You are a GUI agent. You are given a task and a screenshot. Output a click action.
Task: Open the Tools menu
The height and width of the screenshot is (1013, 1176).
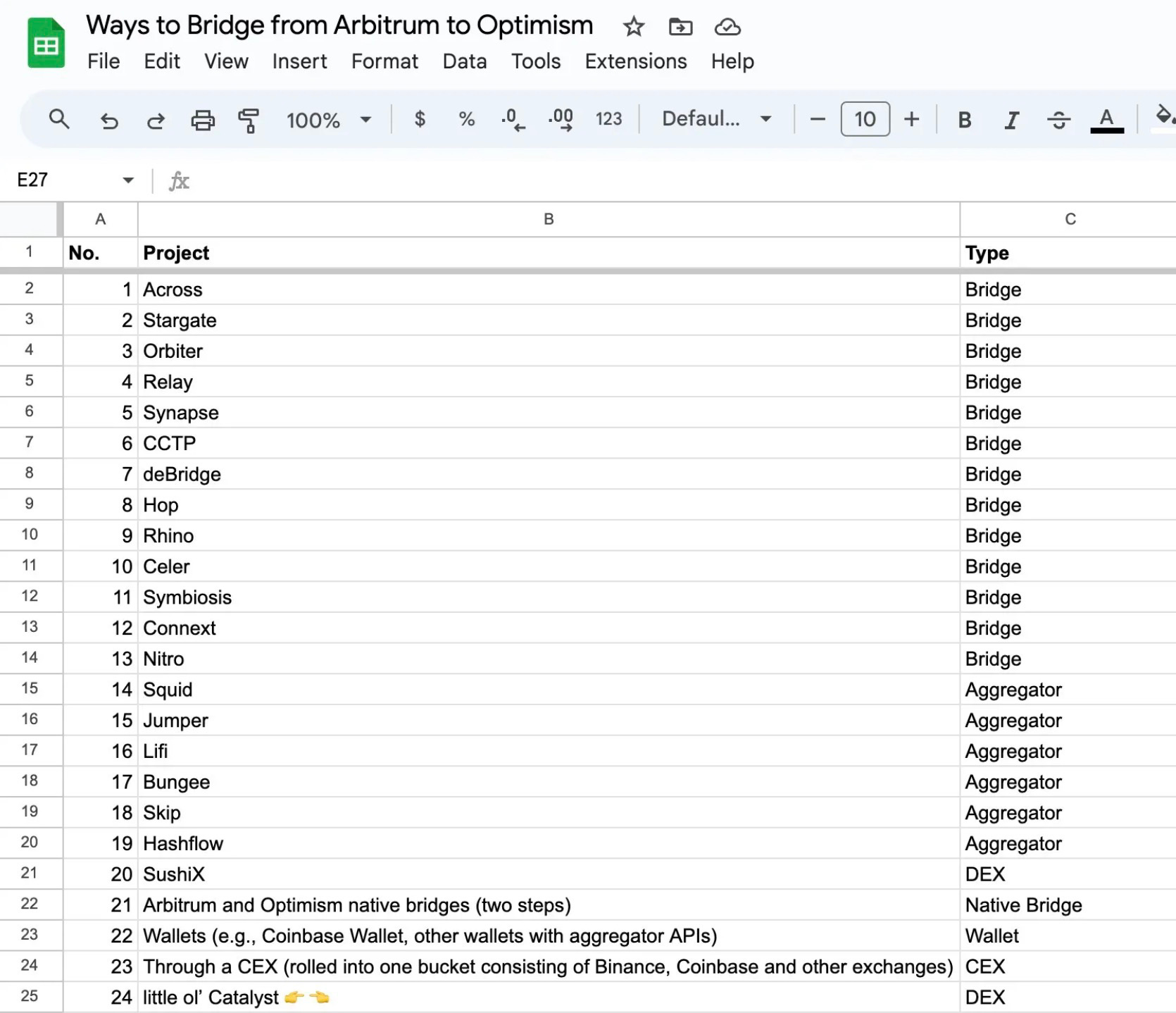tap(536, 61)
